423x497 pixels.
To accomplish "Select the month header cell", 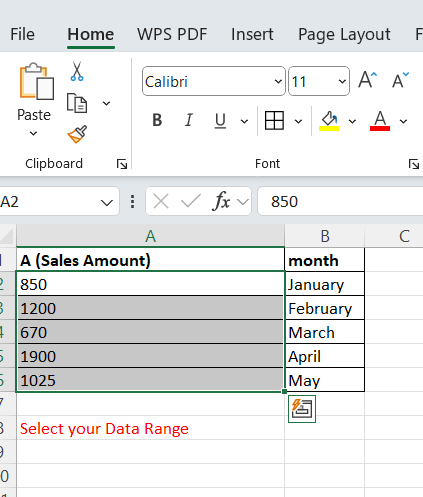I will 325,260.
